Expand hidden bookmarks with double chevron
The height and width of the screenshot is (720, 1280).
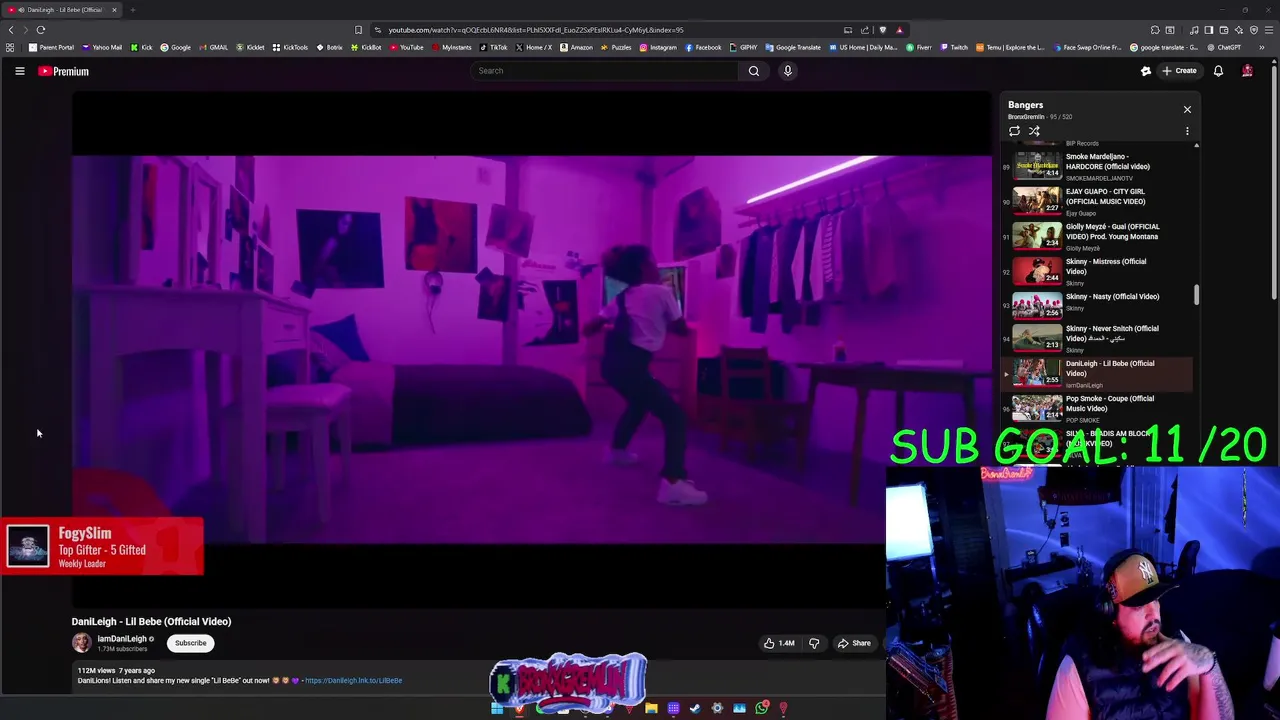[x=1261, y=47]
